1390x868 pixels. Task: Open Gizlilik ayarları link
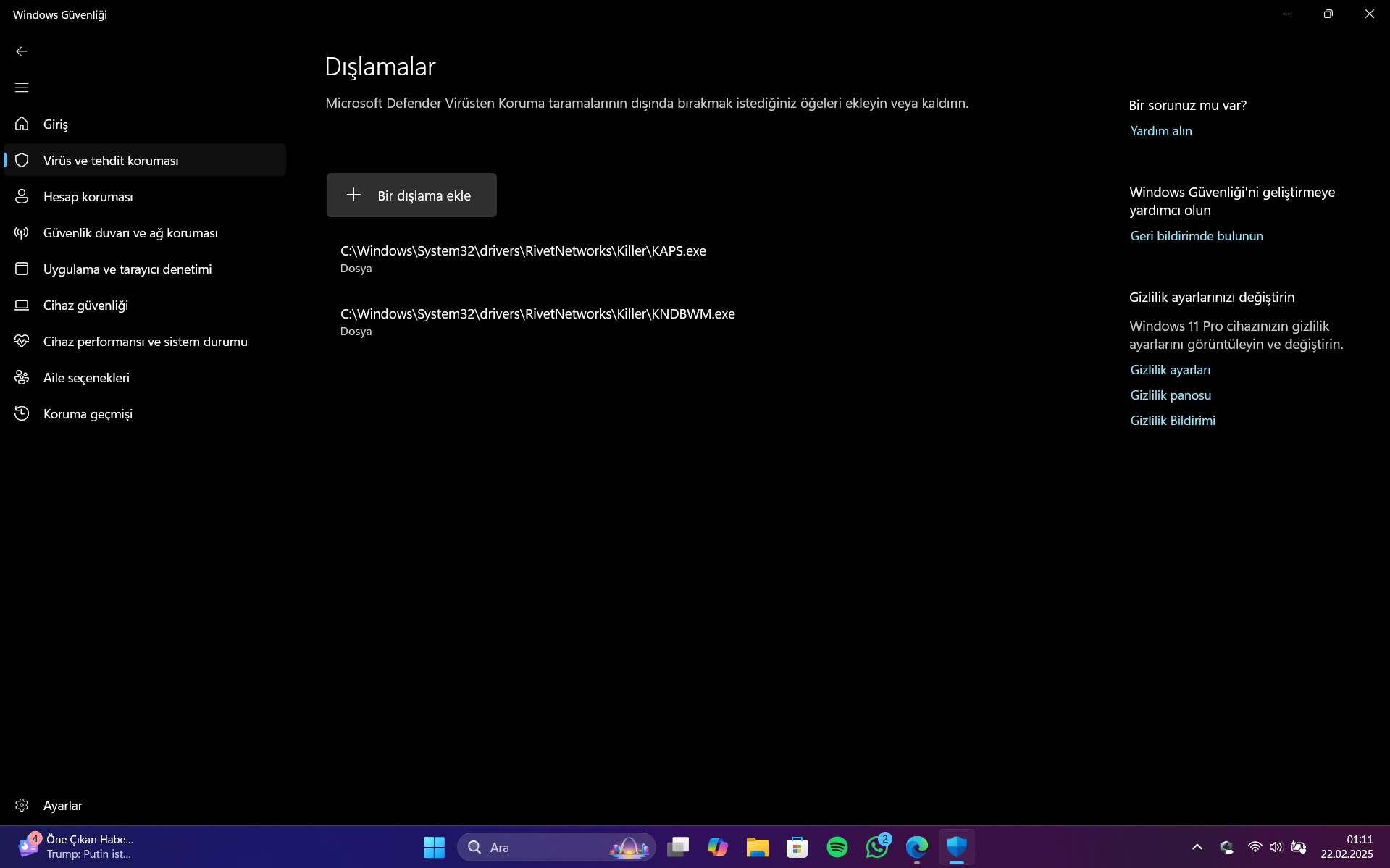click(x=1170, y=370)
